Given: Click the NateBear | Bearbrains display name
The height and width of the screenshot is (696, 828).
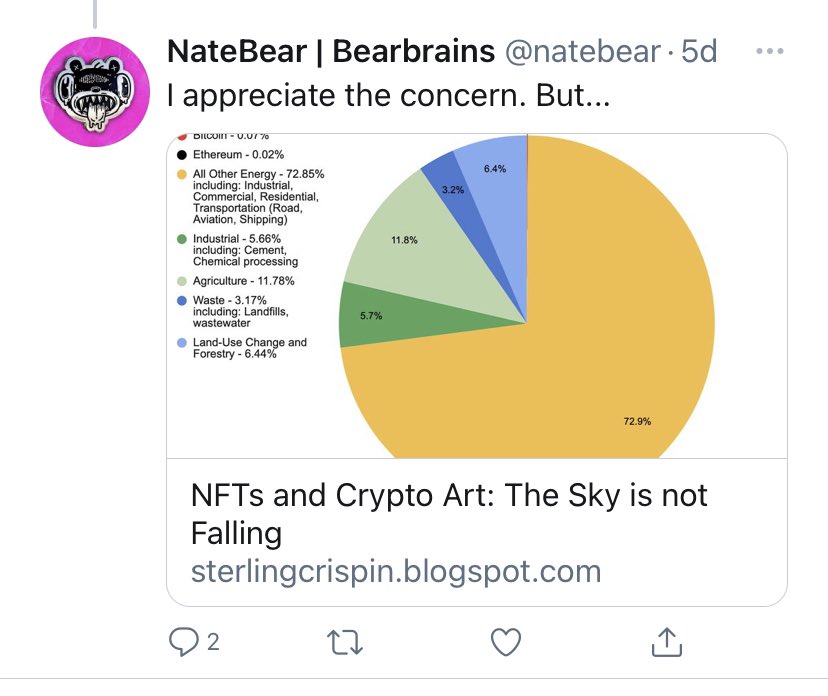Looking at the screenshot, I should tap(329, 52).
